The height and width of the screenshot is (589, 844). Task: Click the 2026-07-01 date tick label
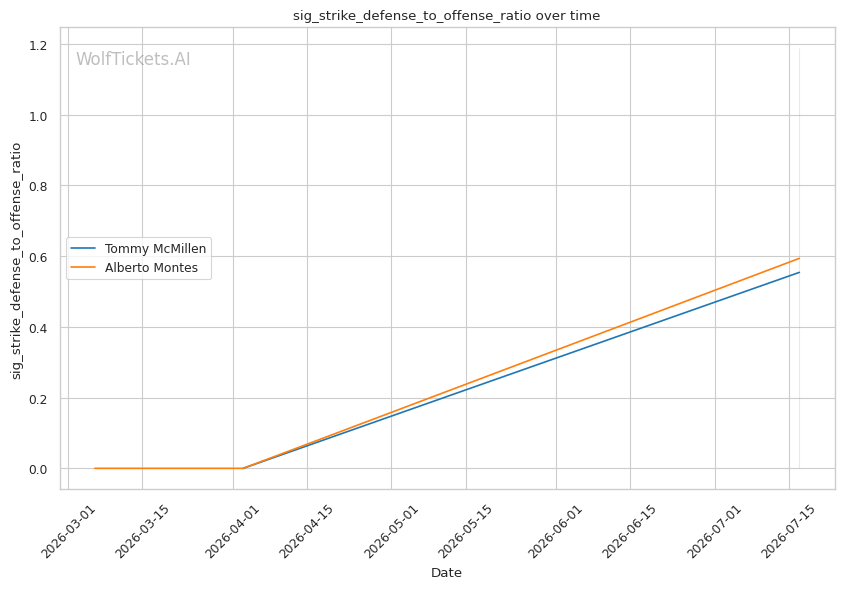click(715, 531)
